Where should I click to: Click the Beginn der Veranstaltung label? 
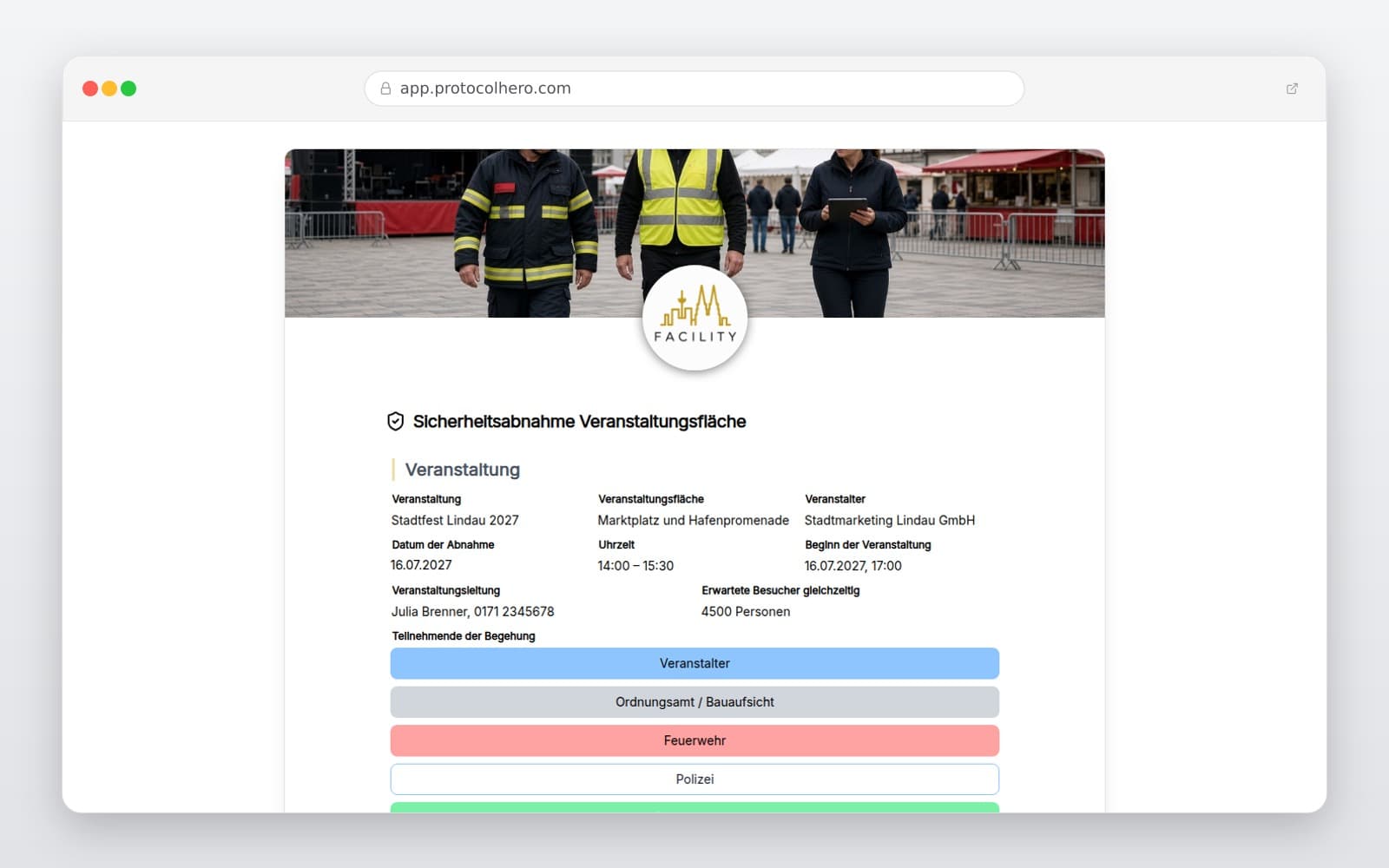point(868,545)
